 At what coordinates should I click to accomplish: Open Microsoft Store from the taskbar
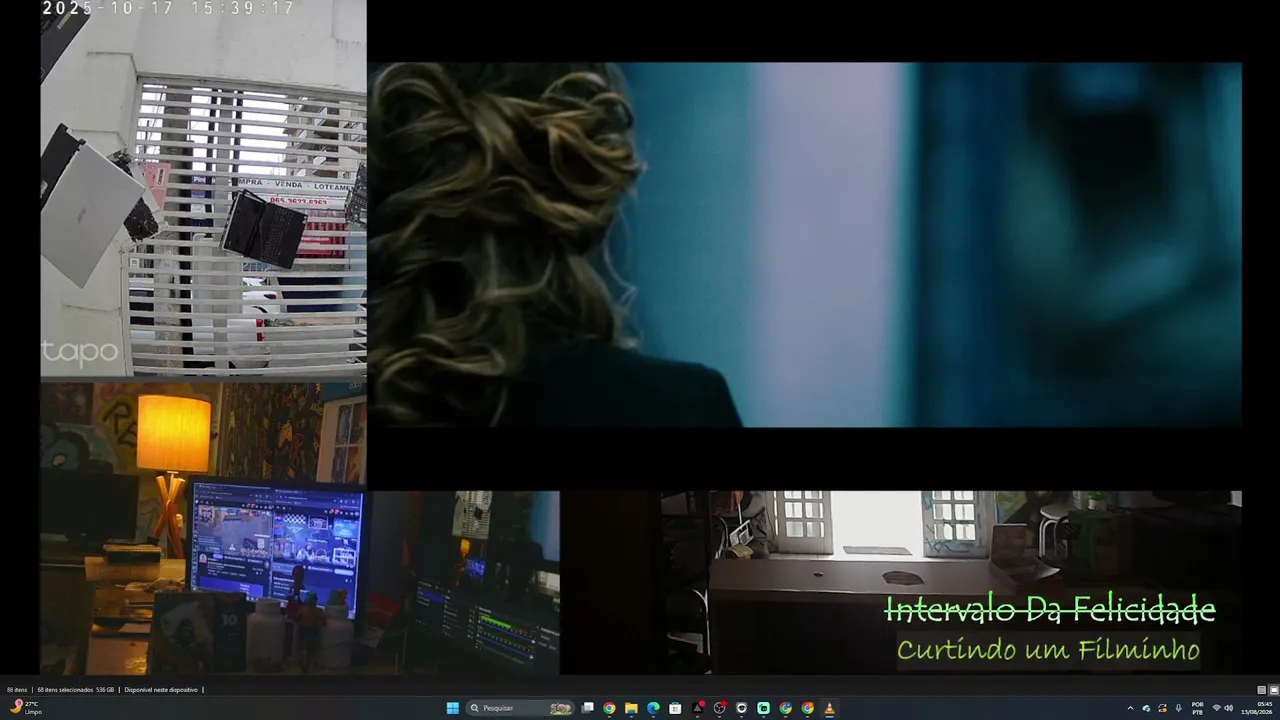675,708
